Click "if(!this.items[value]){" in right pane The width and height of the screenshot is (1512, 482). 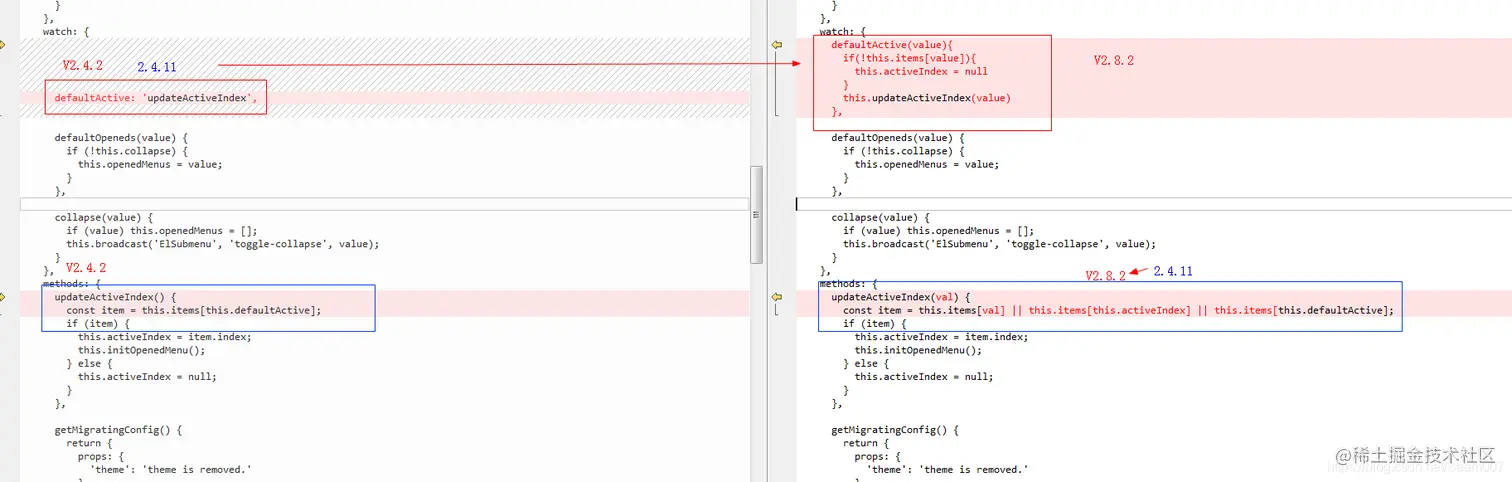[909, 58]
